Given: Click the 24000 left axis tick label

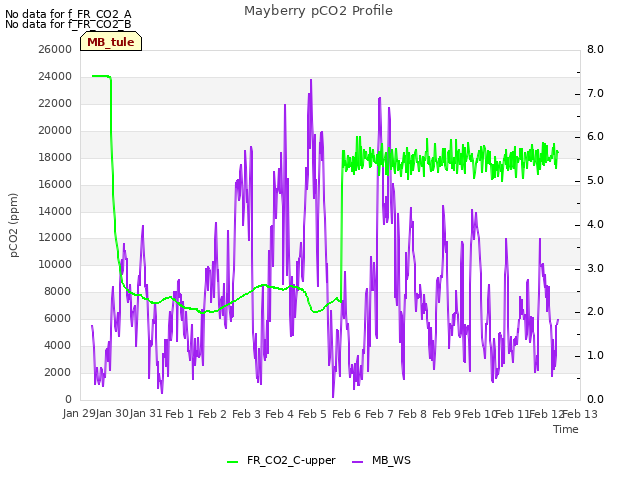Looking at the screenshot, I should (55, 76).
